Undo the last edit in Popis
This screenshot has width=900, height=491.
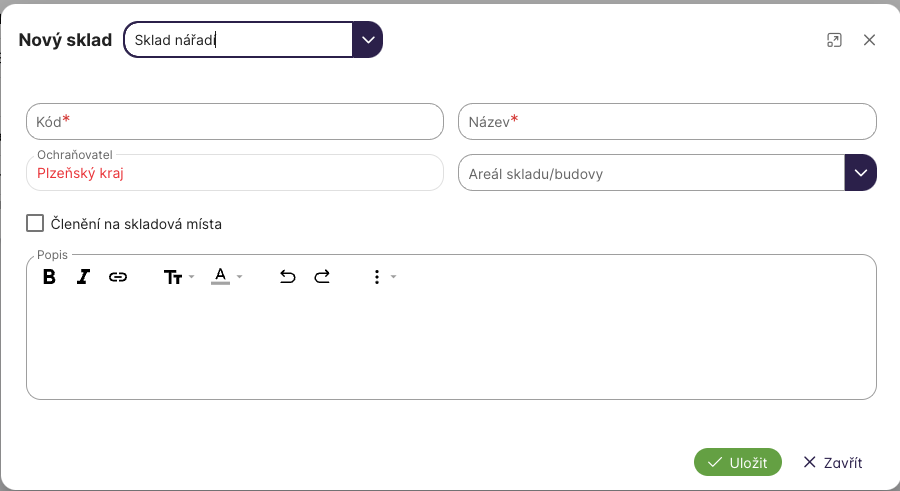click(288, 277)
